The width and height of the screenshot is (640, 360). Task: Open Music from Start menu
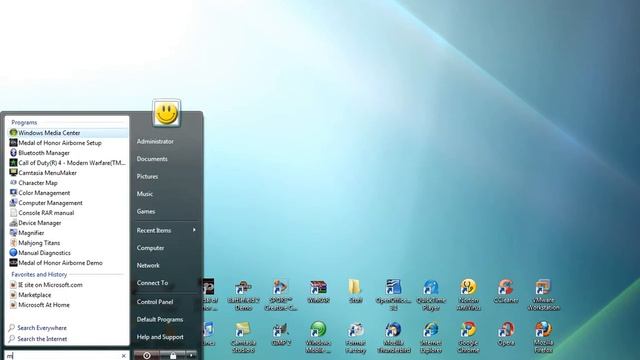click(x=145, y=194)
